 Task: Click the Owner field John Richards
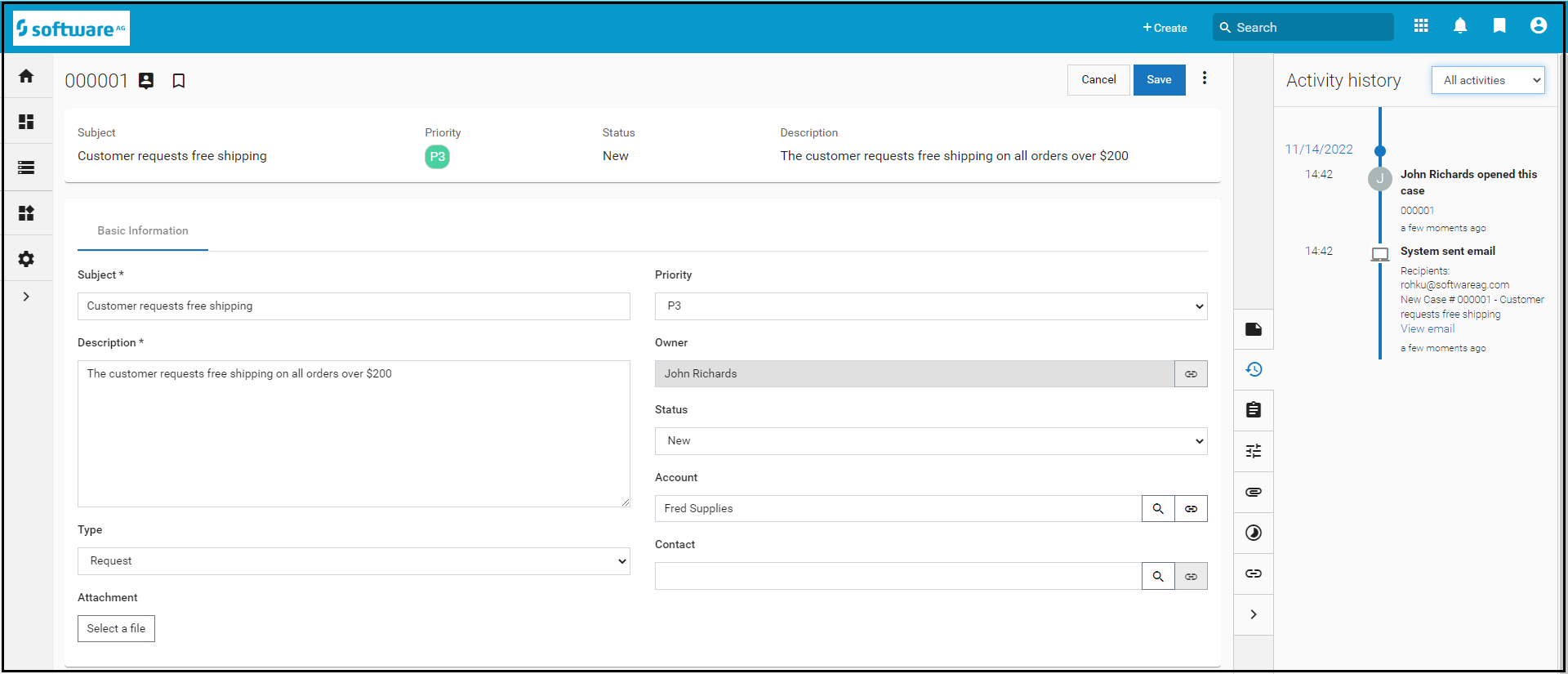(915, 374)
